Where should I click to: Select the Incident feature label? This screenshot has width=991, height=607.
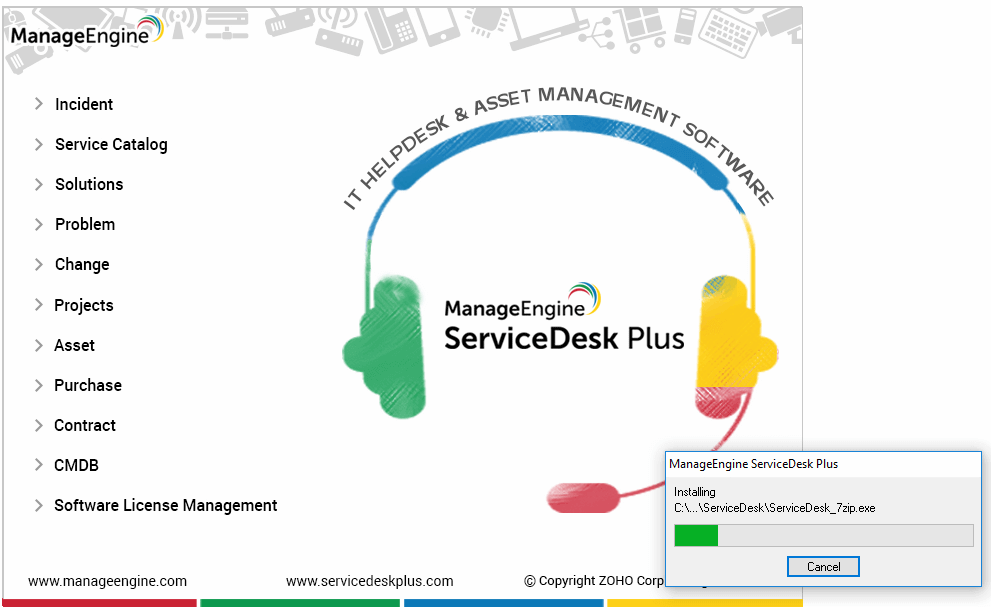(x=84, y=104)
